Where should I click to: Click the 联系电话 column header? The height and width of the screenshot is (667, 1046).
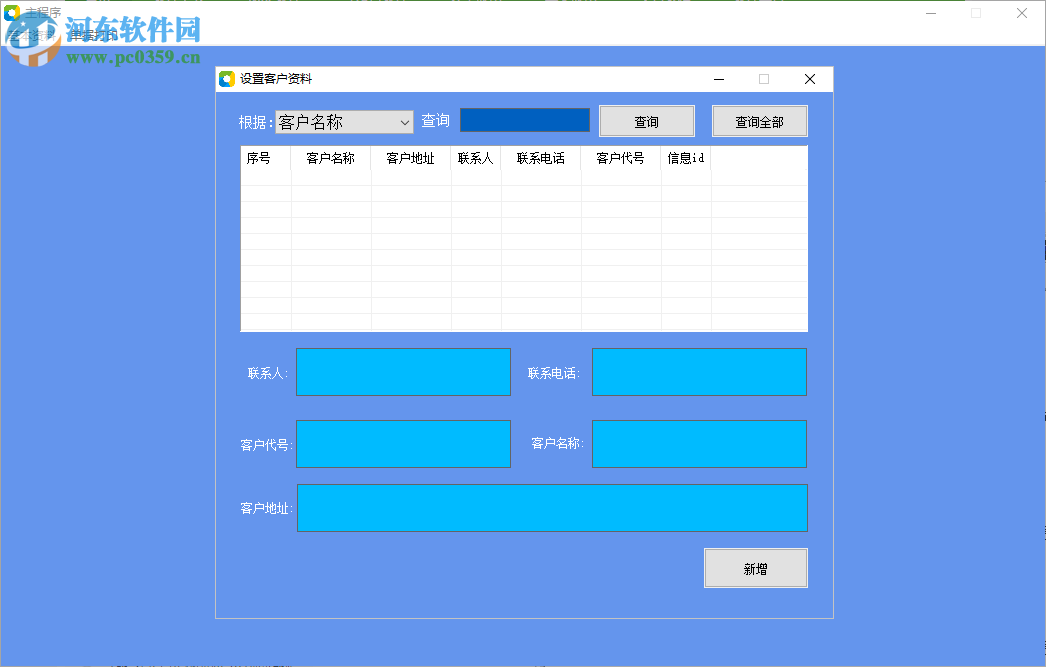pyautogui.click(x=540, y=157)
